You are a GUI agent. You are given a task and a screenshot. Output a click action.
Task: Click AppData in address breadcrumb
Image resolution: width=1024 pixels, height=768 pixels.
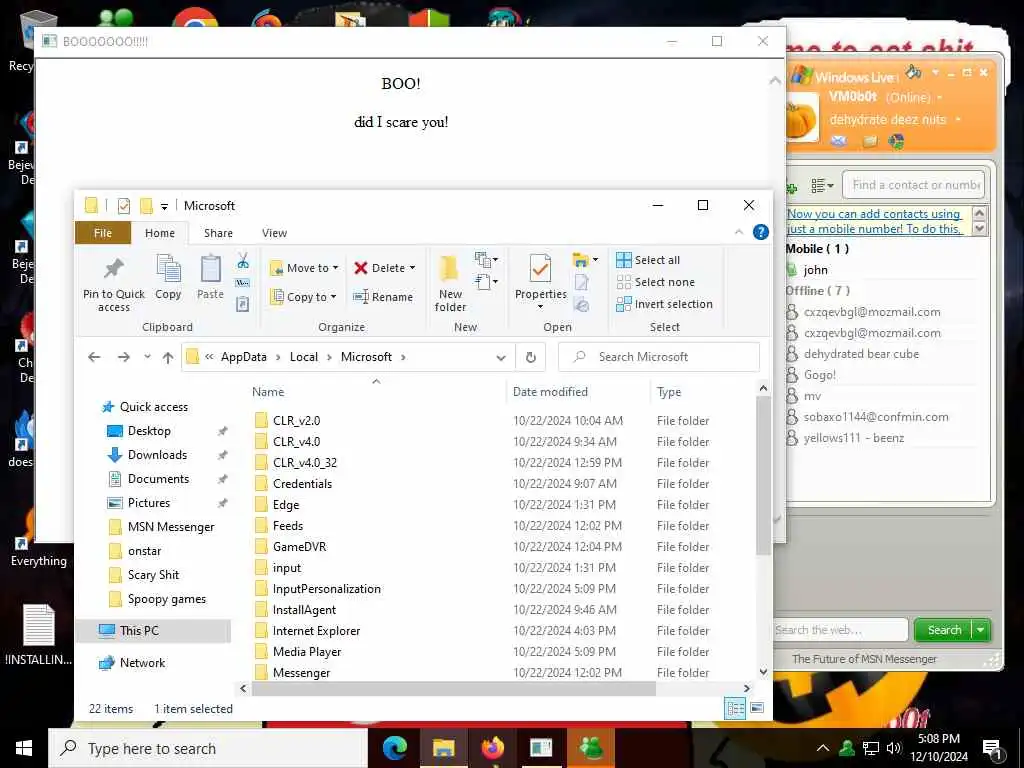(244, 357)
